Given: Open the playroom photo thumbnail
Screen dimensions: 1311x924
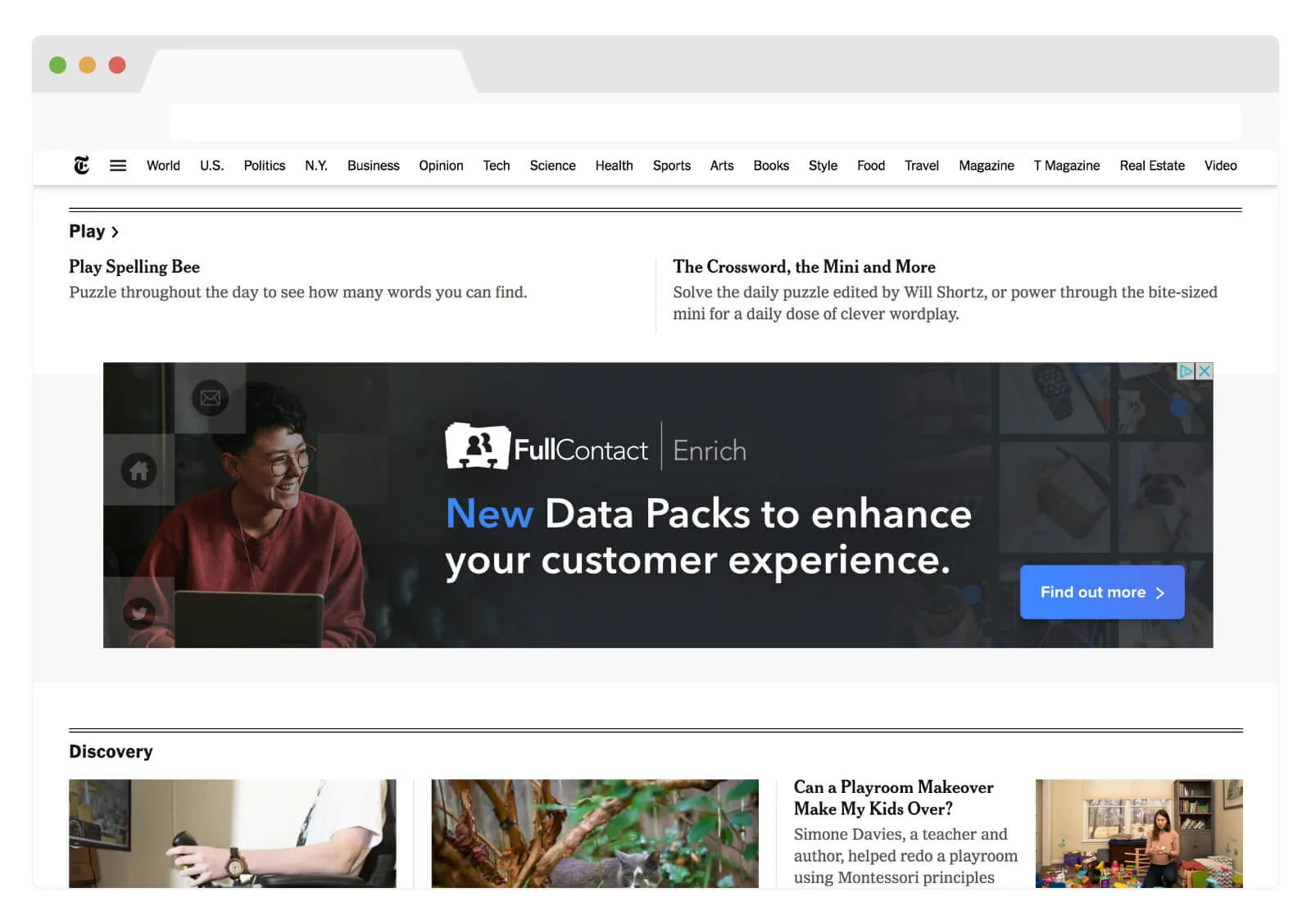Looking at the screenshot, I should [1139, 833].
